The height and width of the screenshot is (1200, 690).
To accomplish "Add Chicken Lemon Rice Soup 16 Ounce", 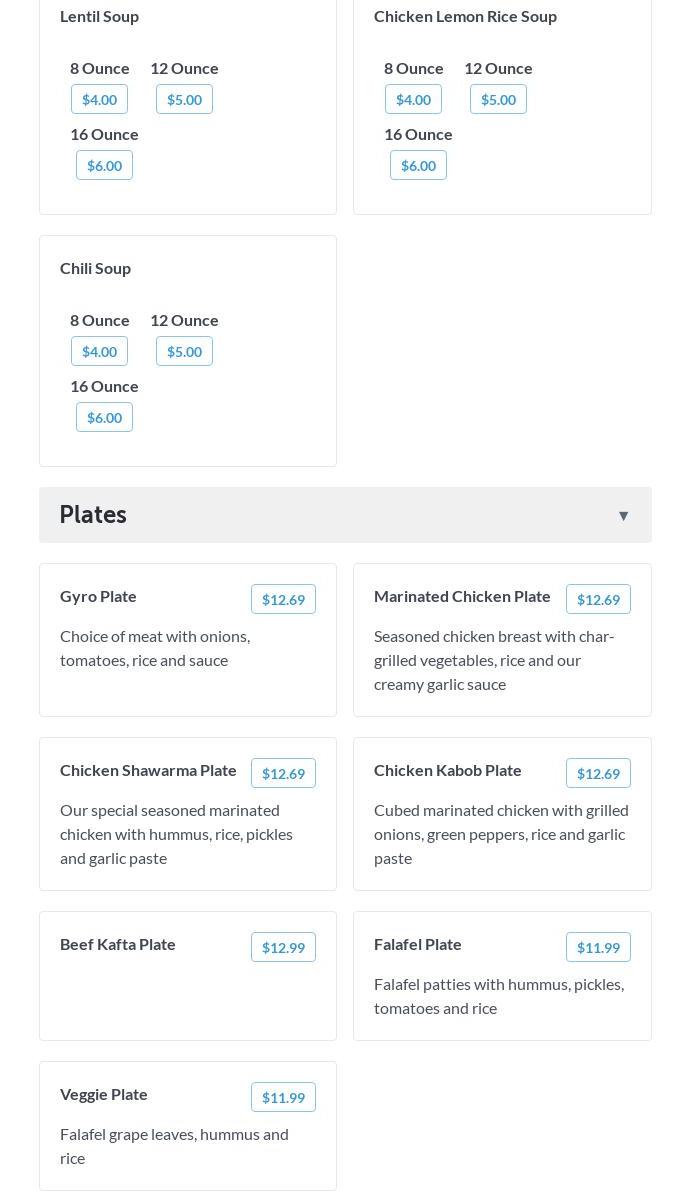I will [x=418, y=166].
